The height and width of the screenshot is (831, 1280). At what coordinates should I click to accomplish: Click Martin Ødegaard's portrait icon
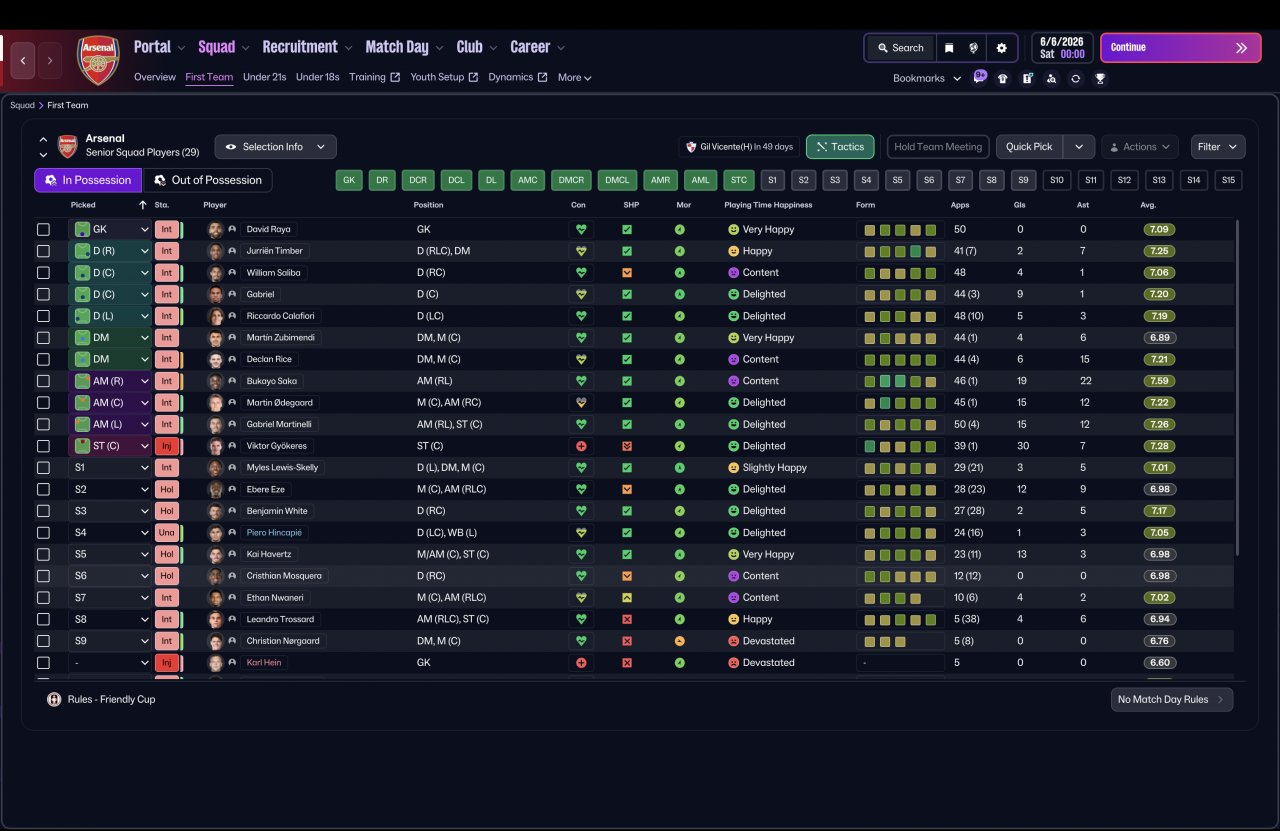(x=215, y=403)
